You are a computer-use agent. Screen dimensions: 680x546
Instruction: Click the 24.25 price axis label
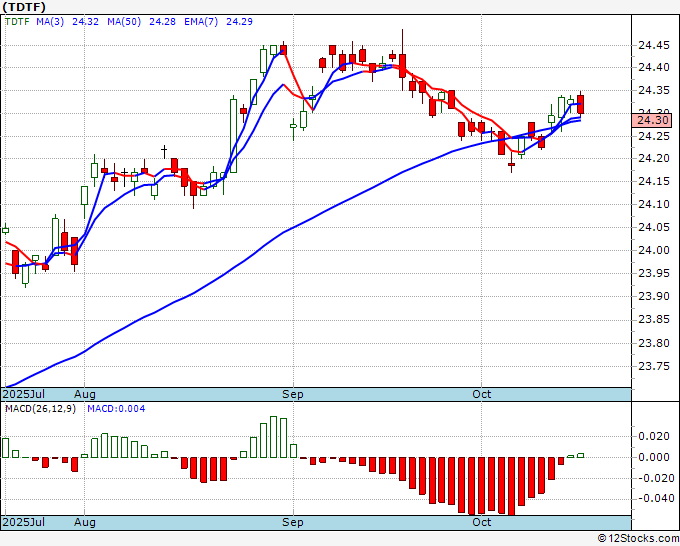pos(654,136)
